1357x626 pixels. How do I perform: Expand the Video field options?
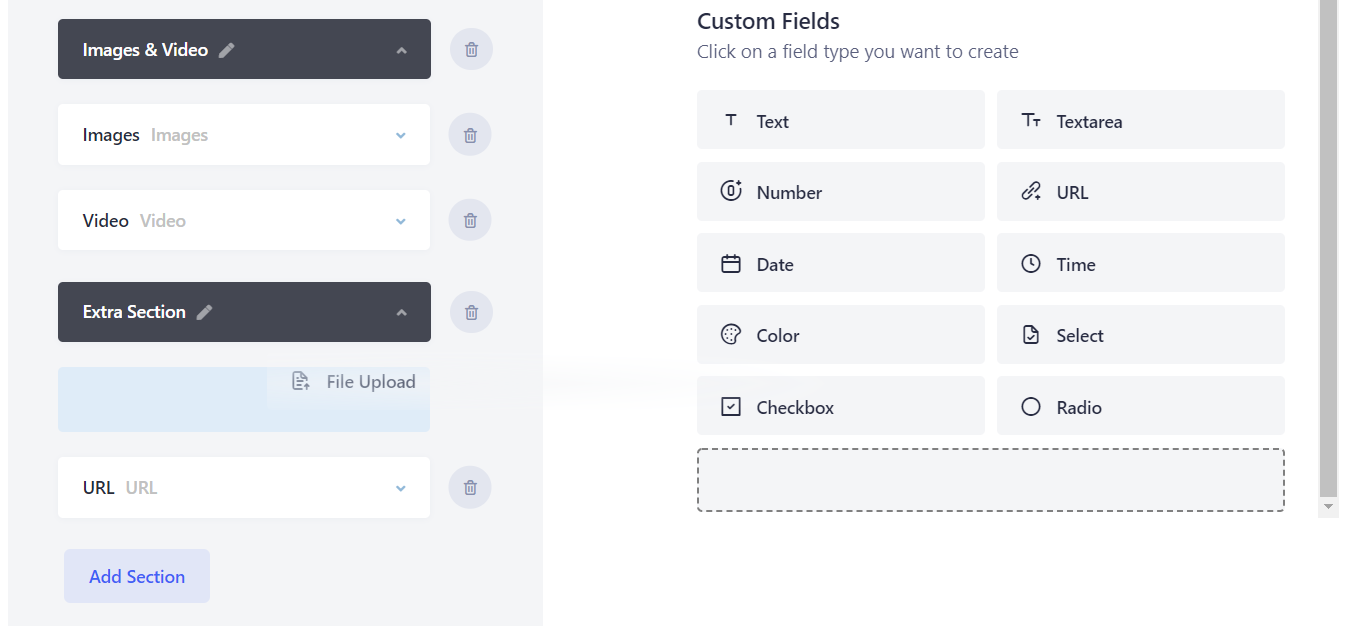pos(400,219)
